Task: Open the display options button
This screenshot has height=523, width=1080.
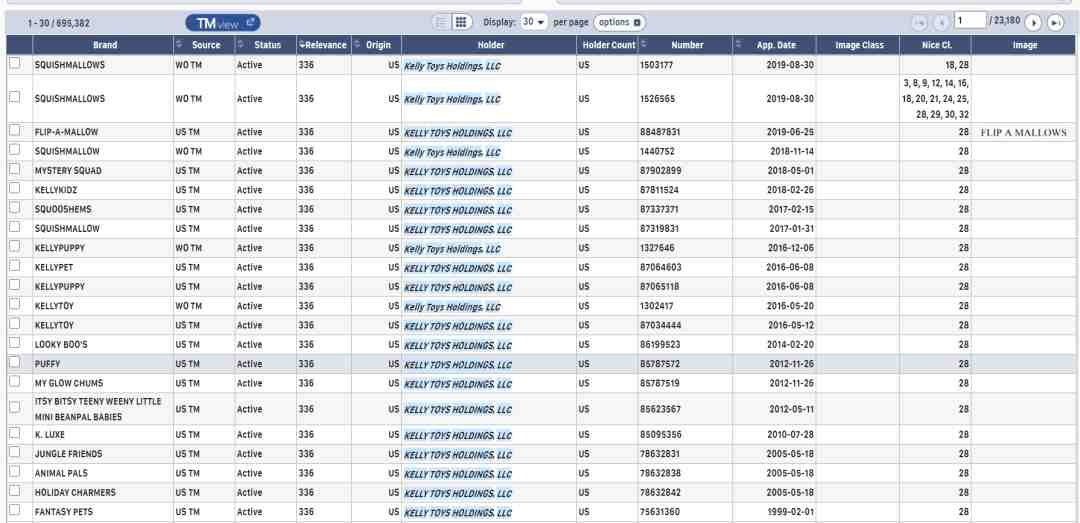Action: click(619, 22)
